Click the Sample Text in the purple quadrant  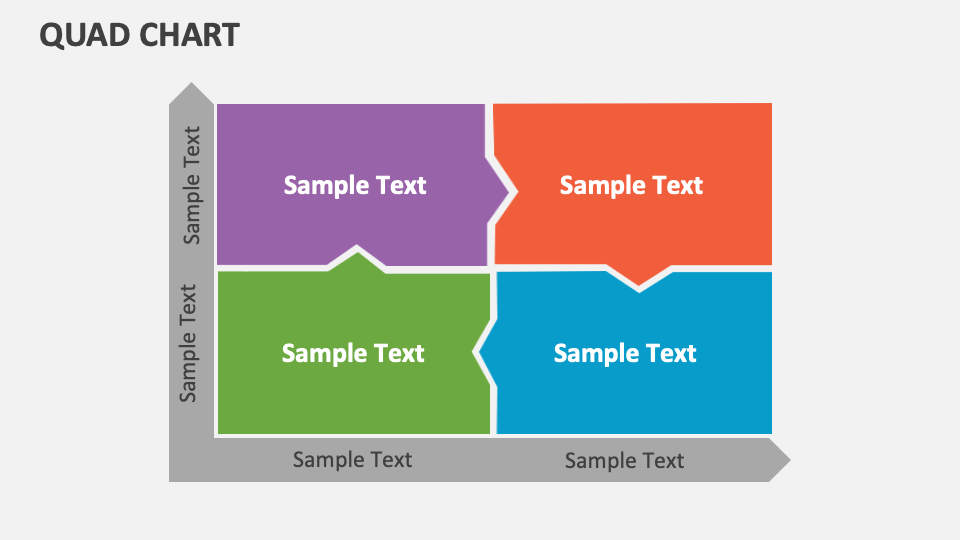tap(354, 186)
